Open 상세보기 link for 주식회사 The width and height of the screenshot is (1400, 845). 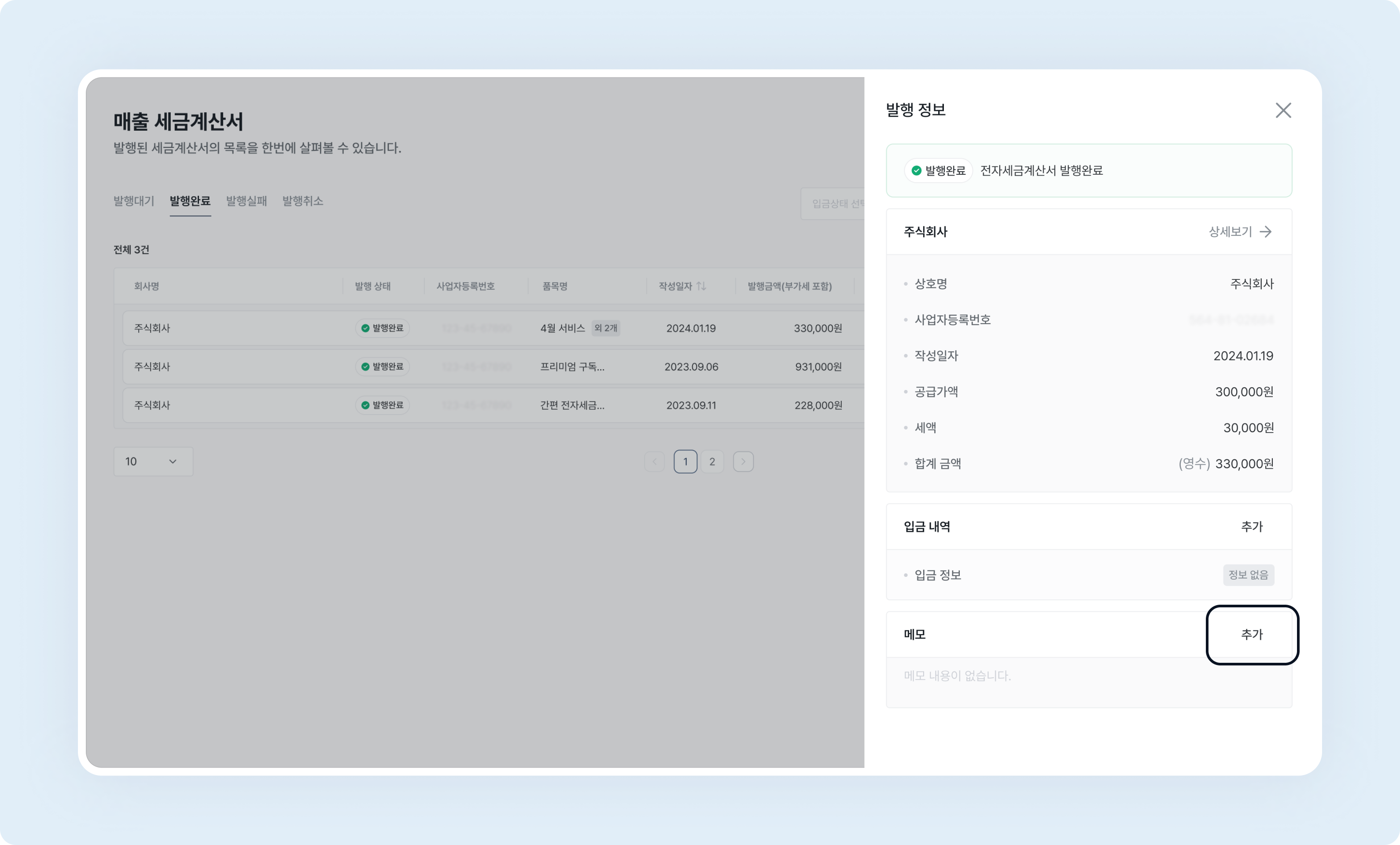click(1230, 231)
